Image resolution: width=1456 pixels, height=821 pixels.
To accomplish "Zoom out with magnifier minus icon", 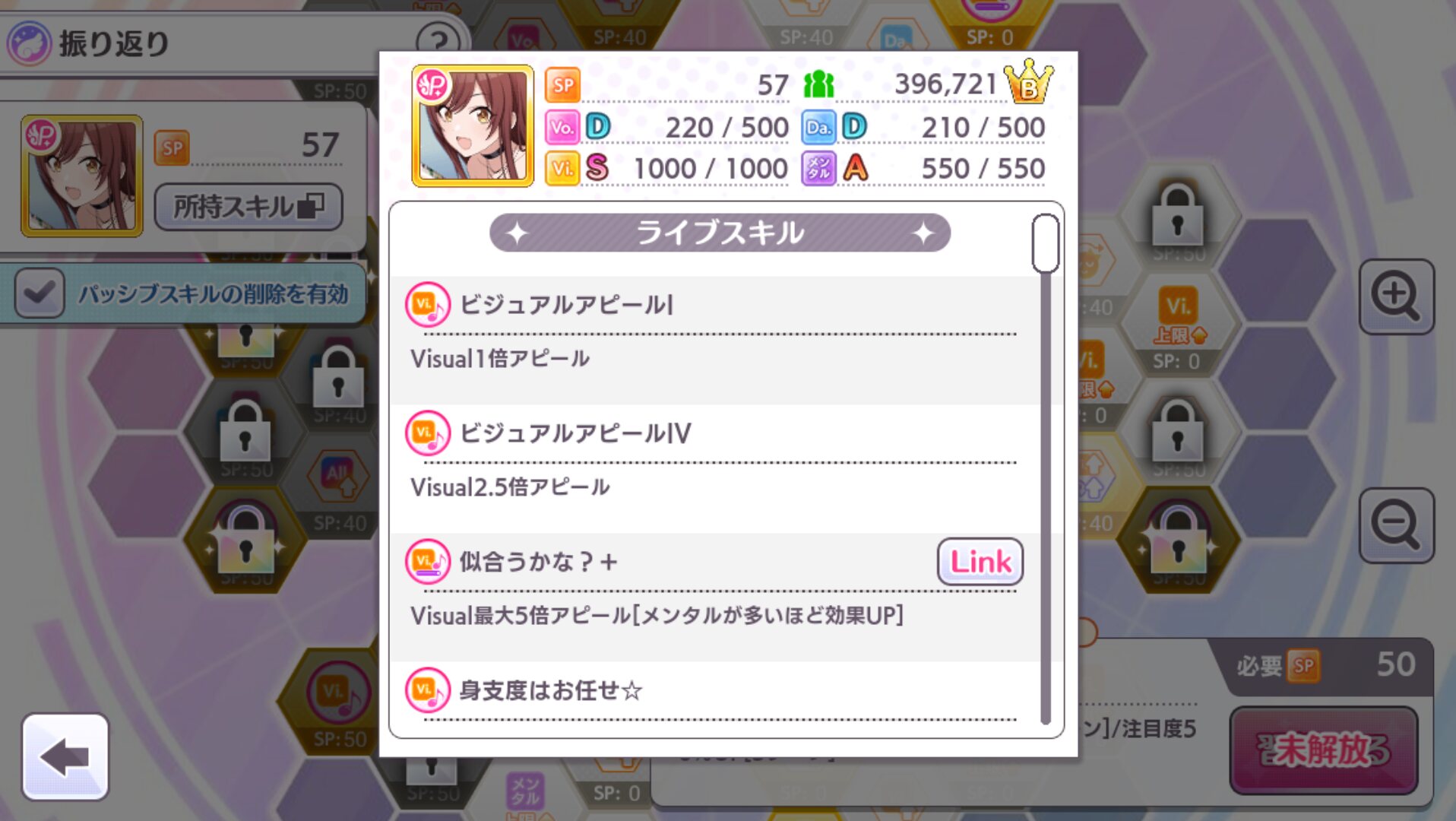I will [1396, 525].
